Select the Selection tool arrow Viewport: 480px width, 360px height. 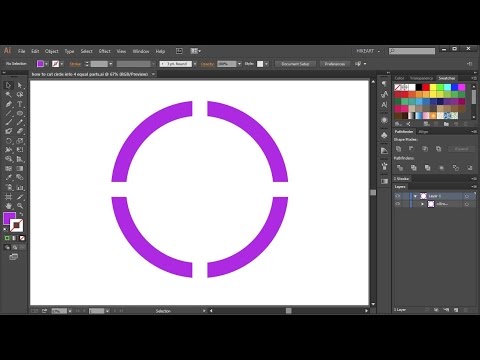coord(8,85)
